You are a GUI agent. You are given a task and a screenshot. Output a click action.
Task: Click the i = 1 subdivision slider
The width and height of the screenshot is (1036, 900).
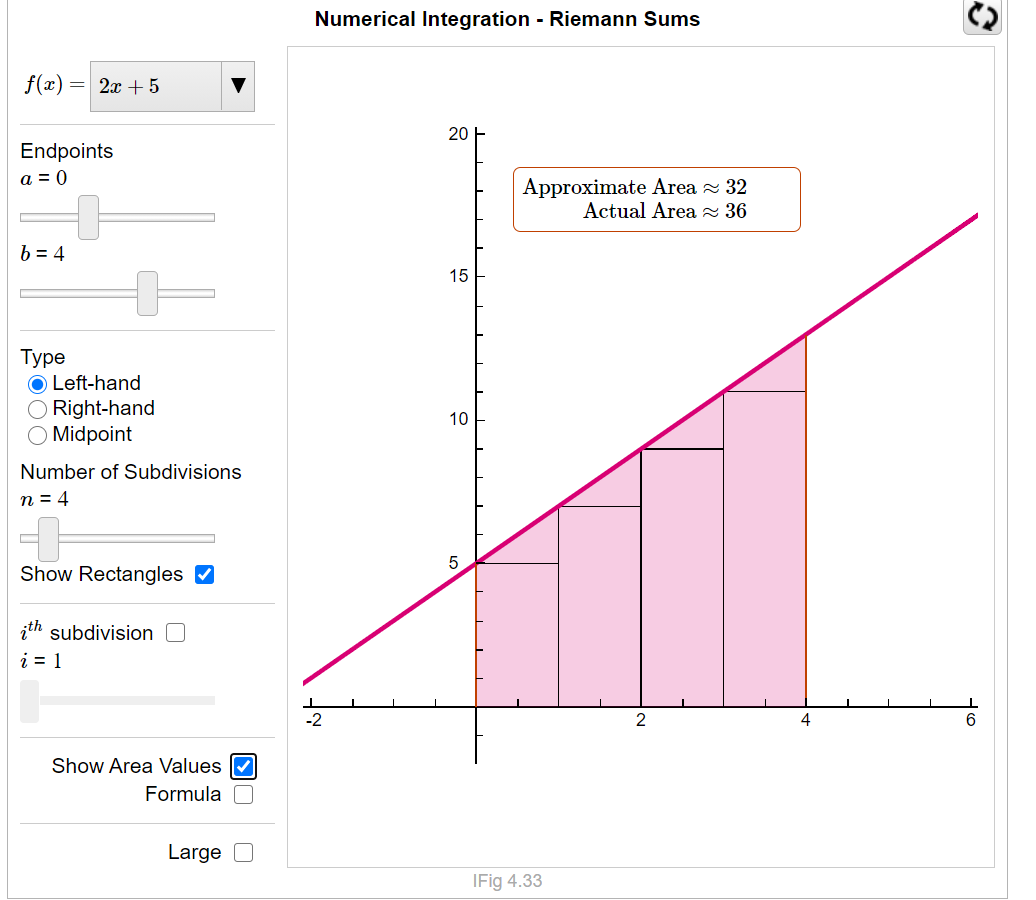pos(30,701)
